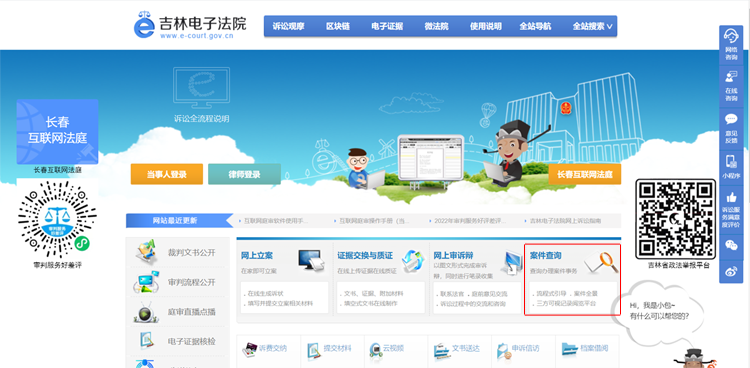Viewport: 750px width, 368px height.
Task: Open the 微法院 menu item
Action: (436, 26)
